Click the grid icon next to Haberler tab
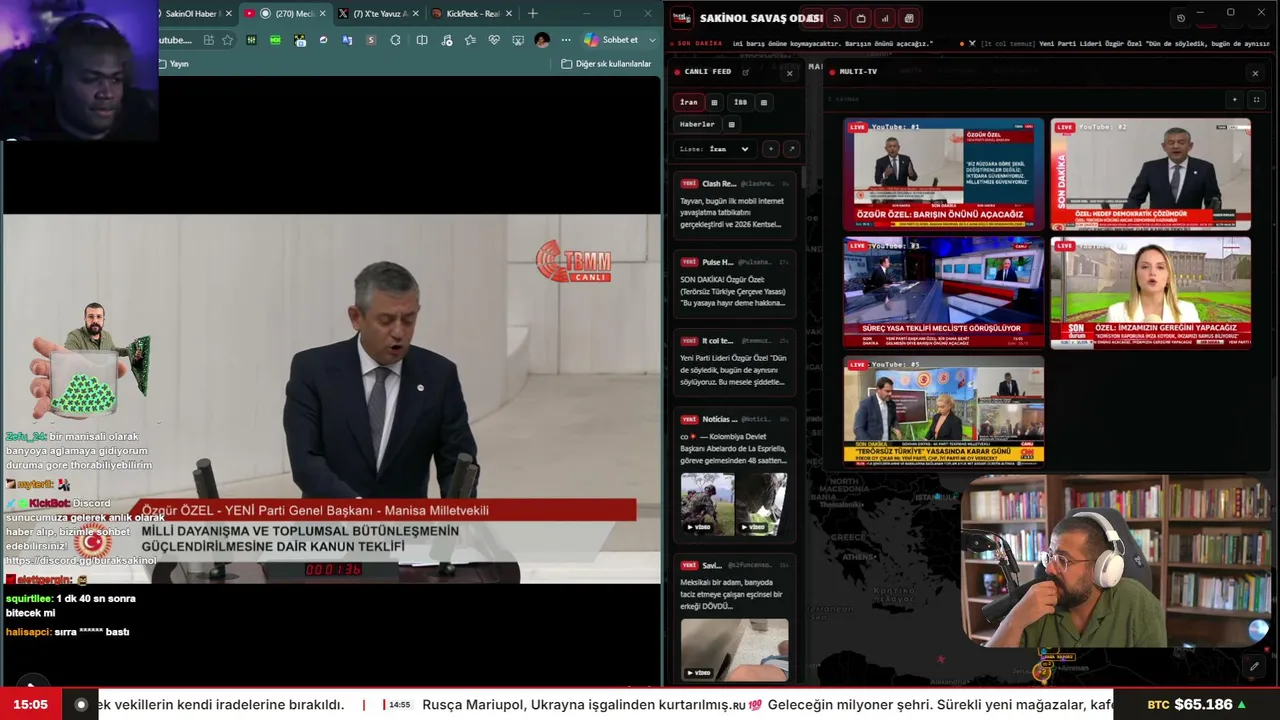Viewport: 1280px width, 720px height. (x=731, y=125)
